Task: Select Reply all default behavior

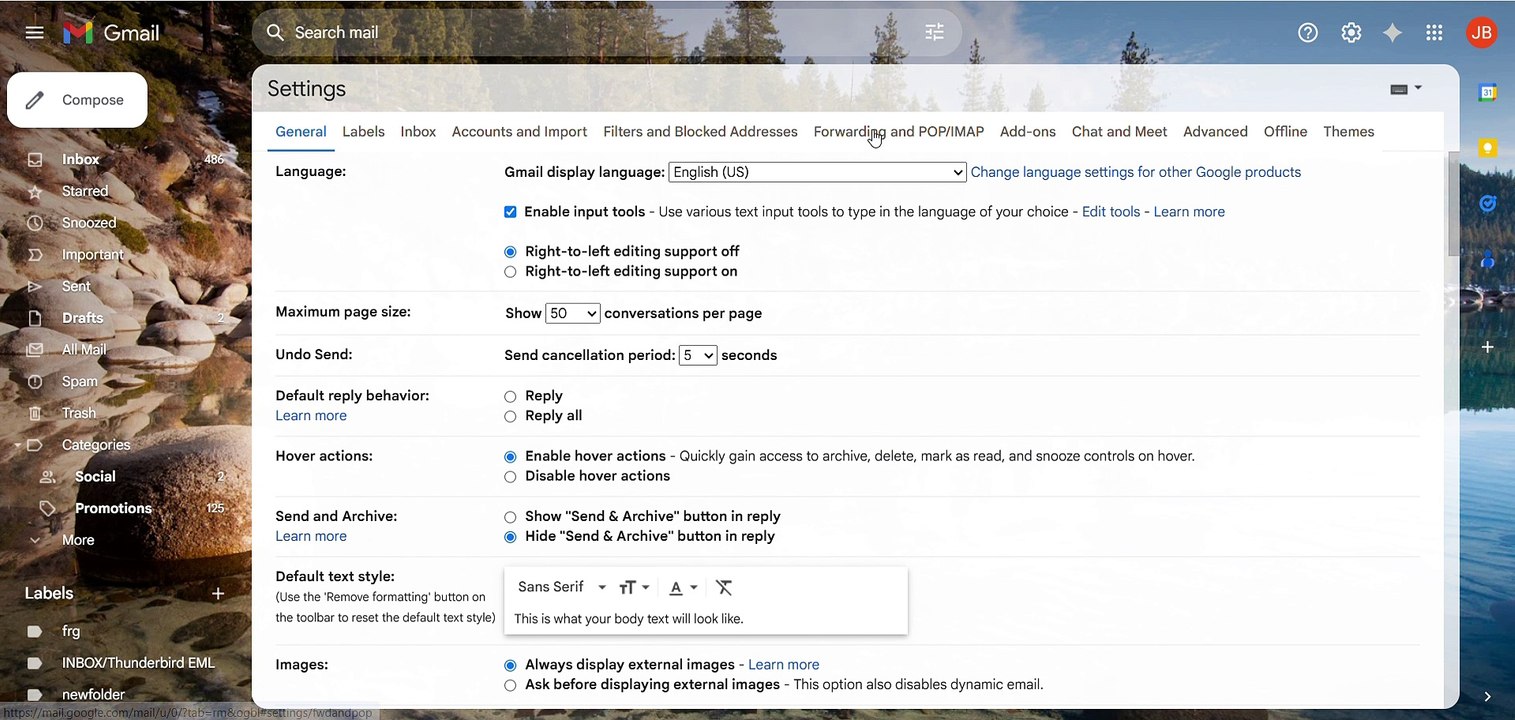Action: [x=510, y=416]
